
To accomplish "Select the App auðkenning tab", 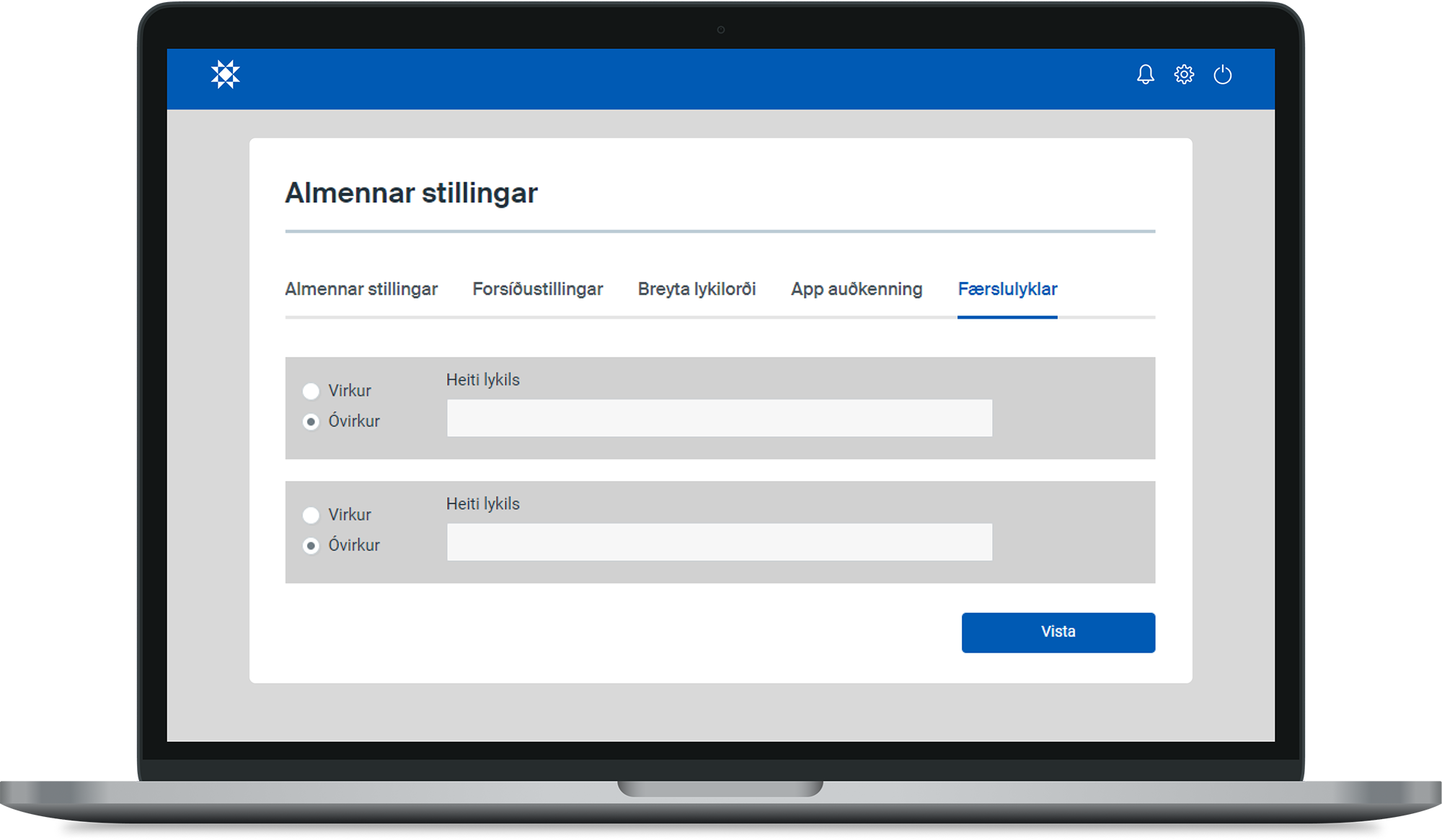I will (856, 289).
